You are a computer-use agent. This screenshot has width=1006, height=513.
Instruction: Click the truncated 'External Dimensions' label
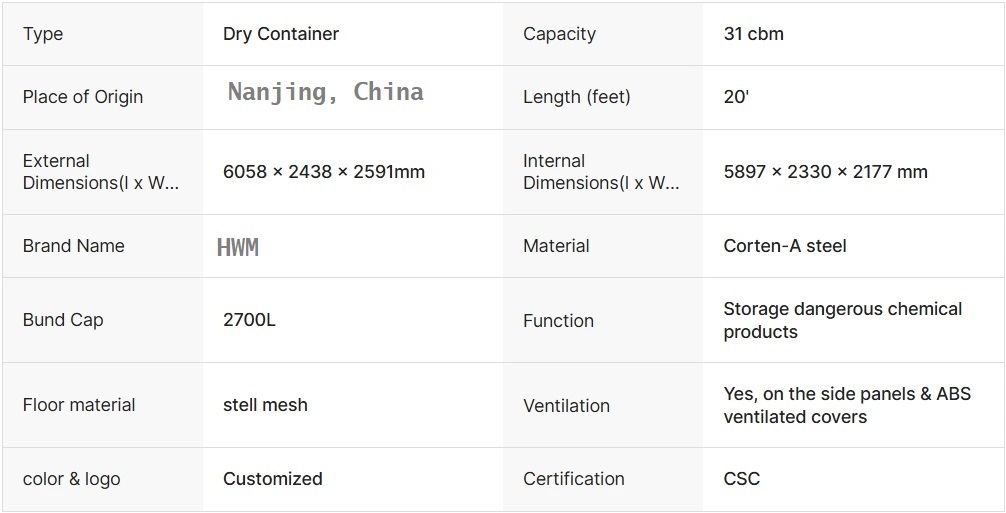(x=100, y=172)
